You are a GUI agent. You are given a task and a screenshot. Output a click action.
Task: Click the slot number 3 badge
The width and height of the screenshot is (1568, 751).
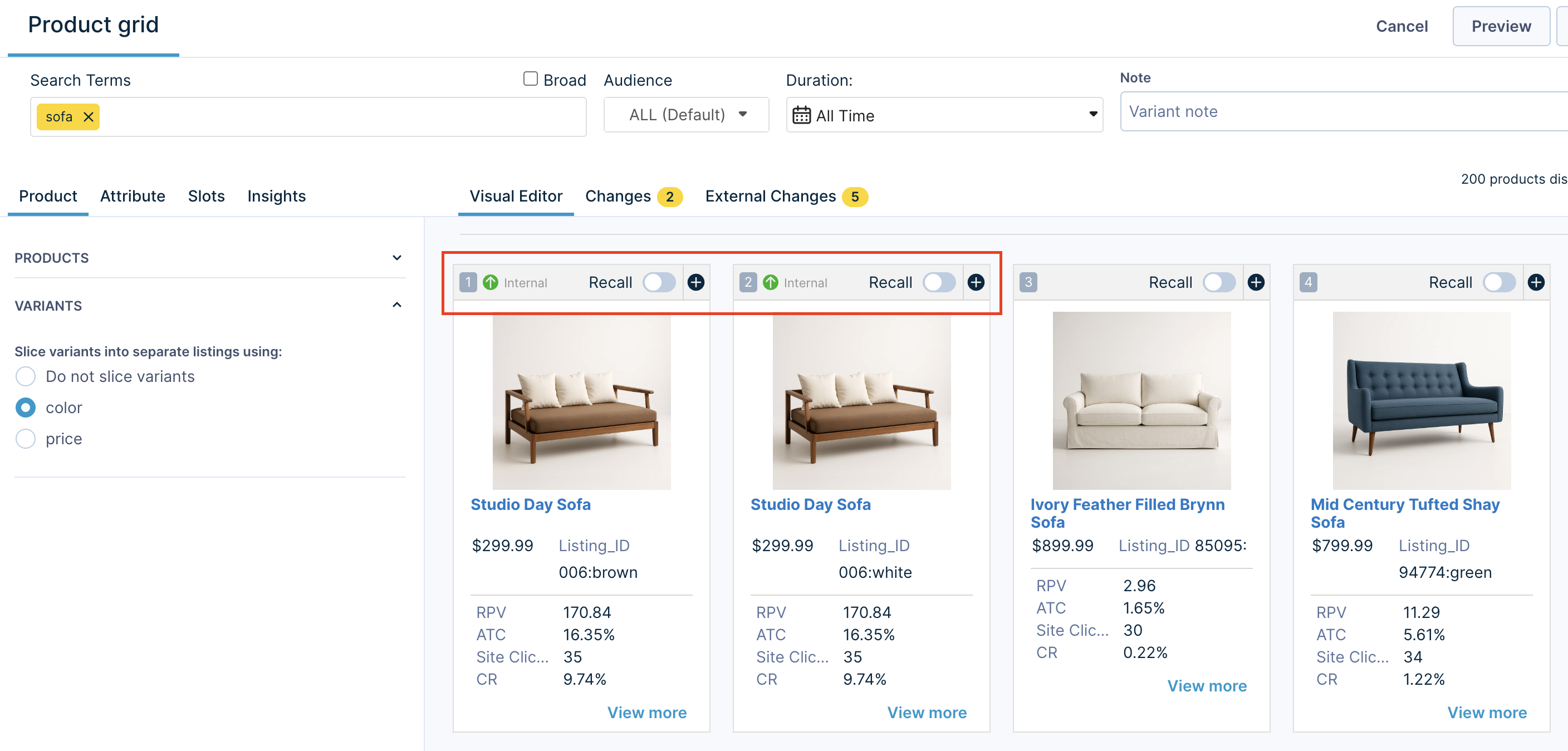tap(1028, 282)
